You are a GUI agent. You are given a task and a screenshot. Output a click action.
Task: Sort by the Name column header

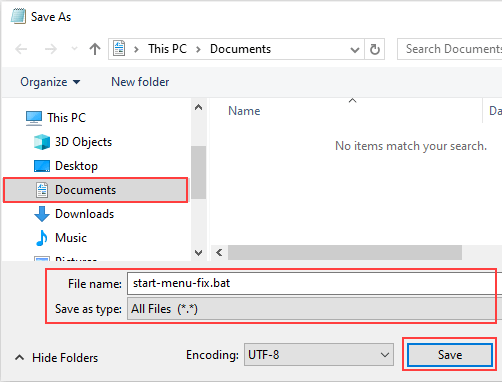tap(244, 111)
